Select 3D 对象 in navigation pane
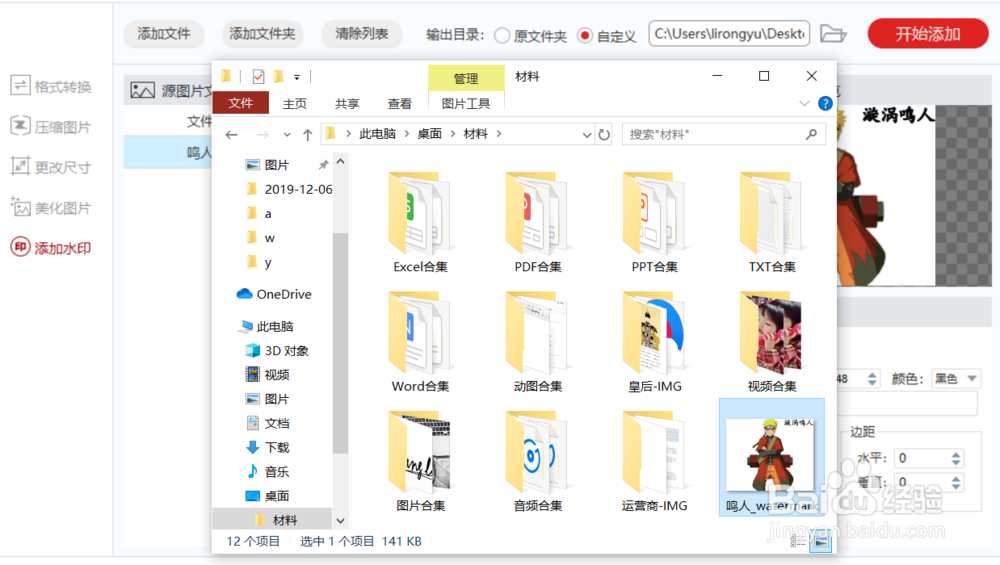Screen dimensions: 1000x565 277,351
